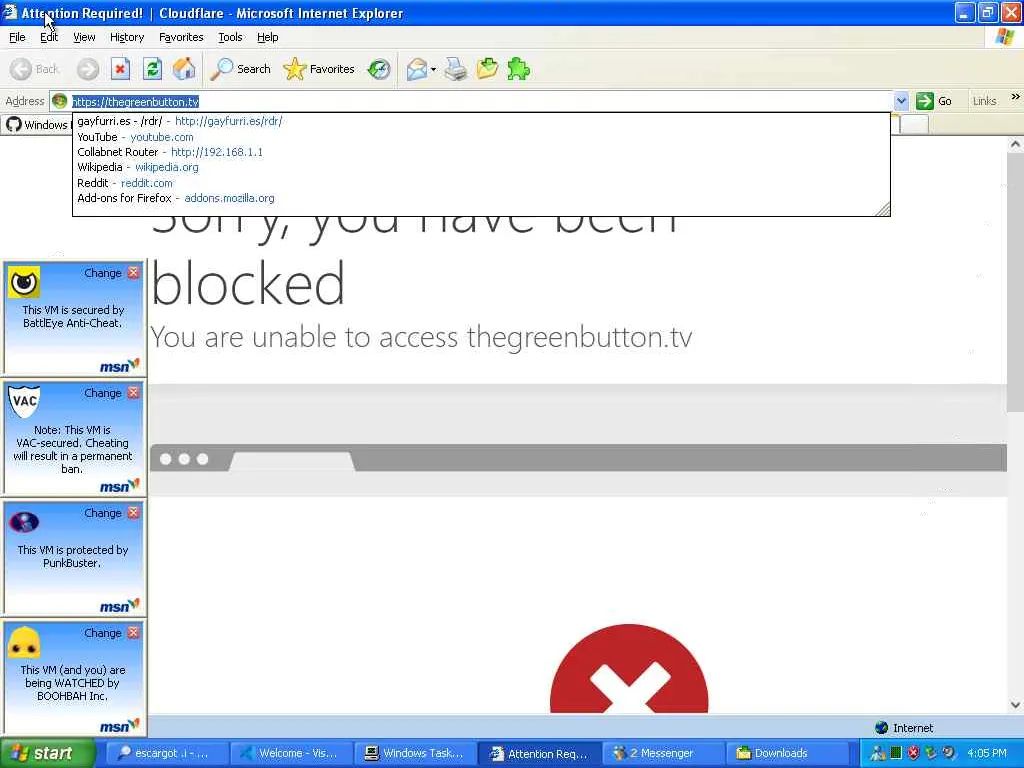Click the Messenger tray icon
Viewport: 1024px width, 768px height.
[878, 754]
